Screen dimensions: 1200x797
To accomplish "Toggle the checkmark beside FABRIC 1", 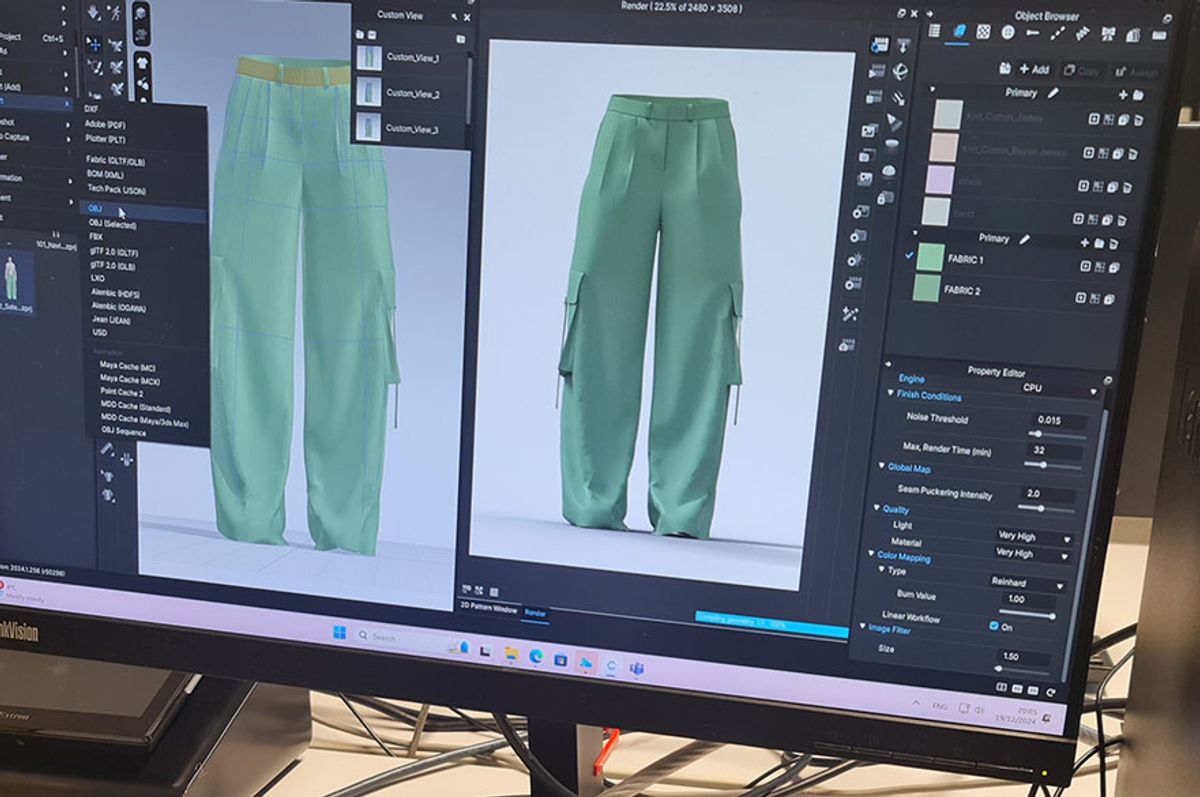I will click(x=909, y=257).
